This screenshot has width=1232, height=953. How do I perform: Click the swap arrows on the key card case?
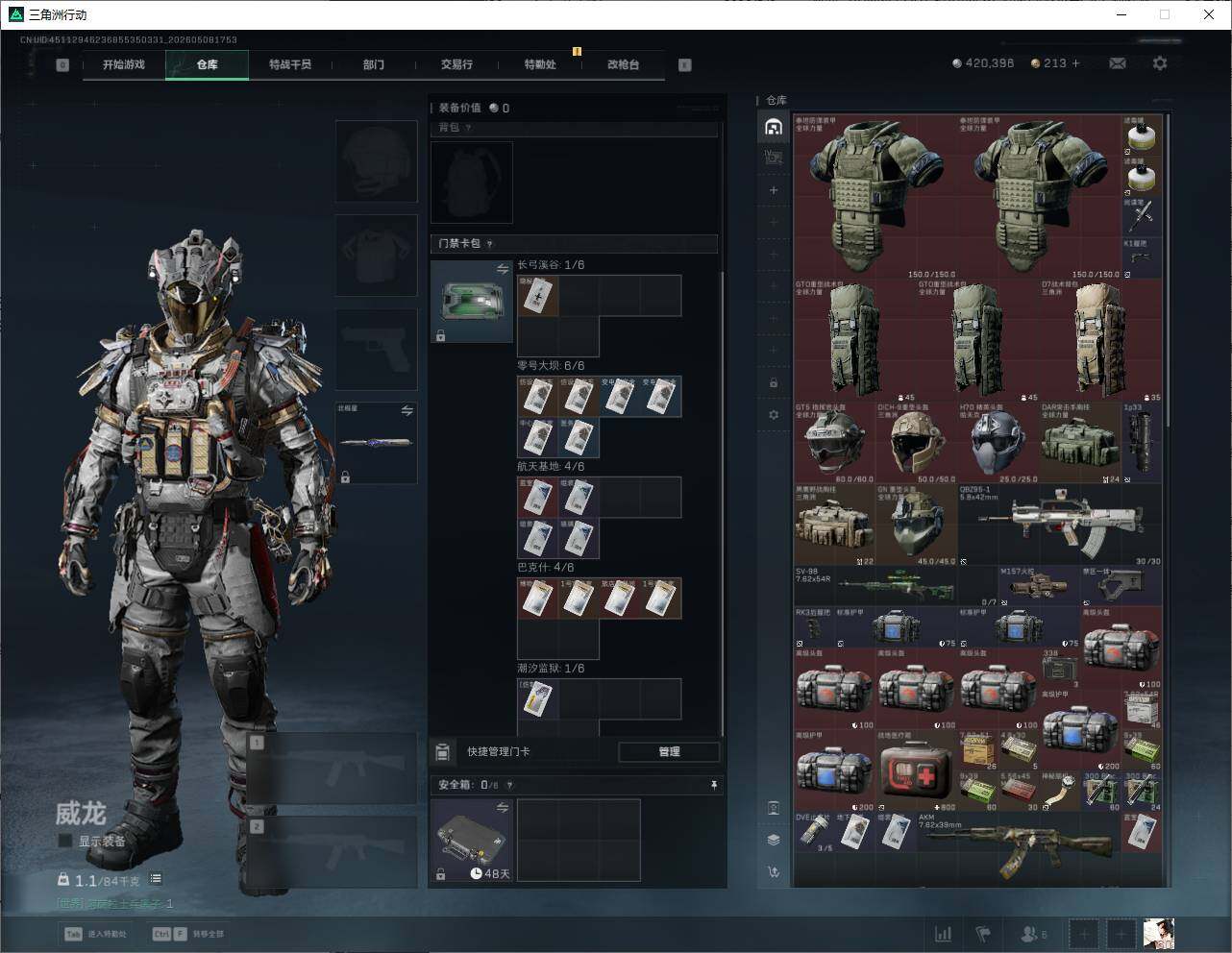point(503,270)
